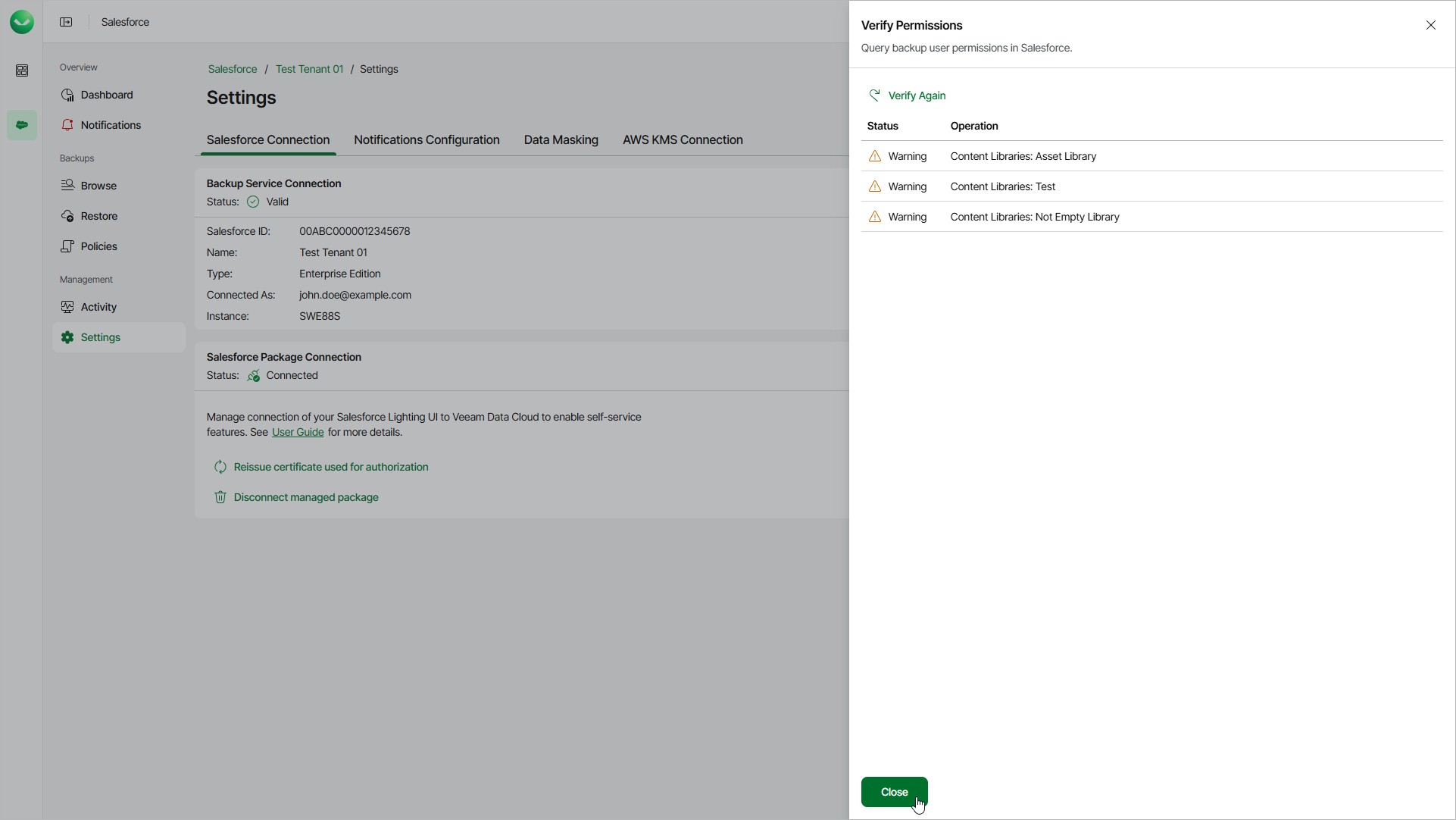Select the Salesforce cloud icon in left rail
This screenshot has width=1456, height=820.
22,125
